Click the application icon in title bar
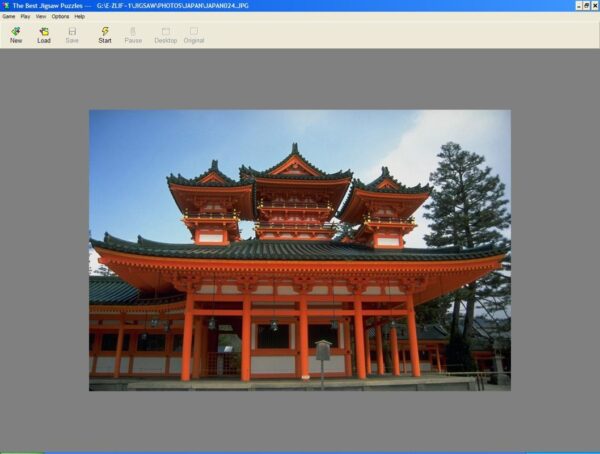The height and width of the screenshot is (454, 600). [5, 5]
